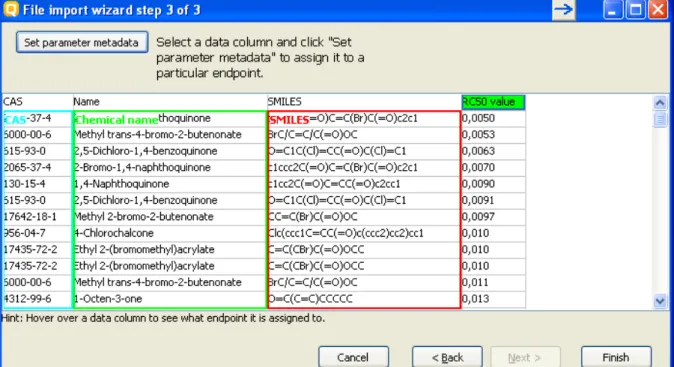Click the RC50 cell 0,0097
Screen dimensions: 674x367
coord(493,217)
